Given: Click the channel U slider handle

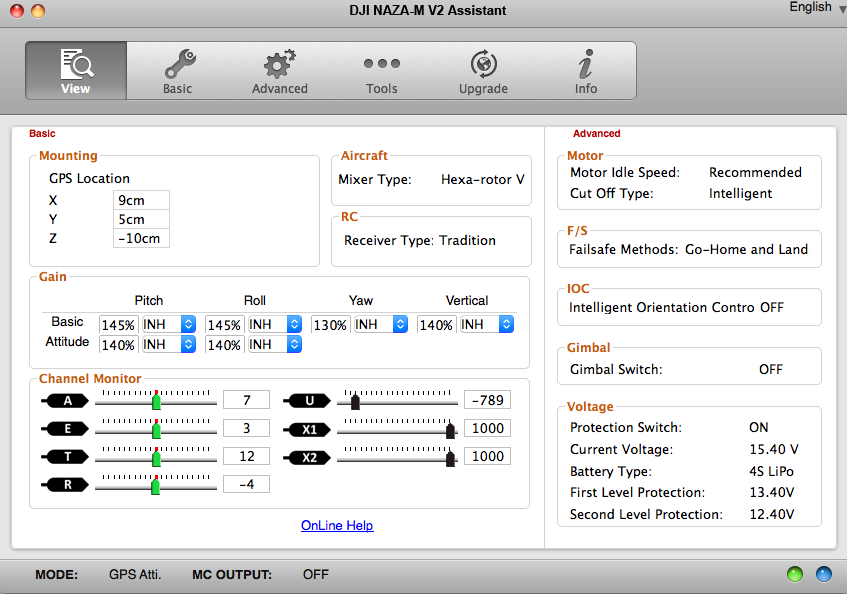Looking at the screenshot, I should click(x=355, y=401).
